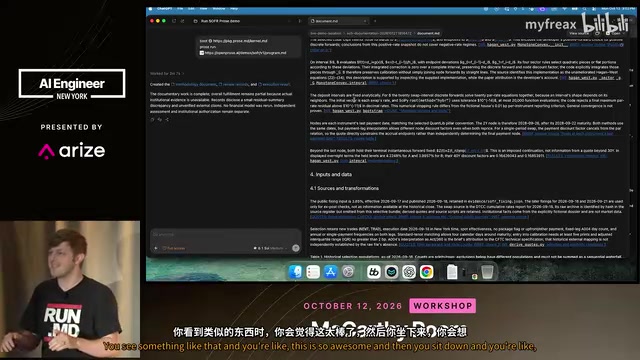Click the copy icon next to View source
The width and height of the screenshot is (640, 360).
(598, 33)
